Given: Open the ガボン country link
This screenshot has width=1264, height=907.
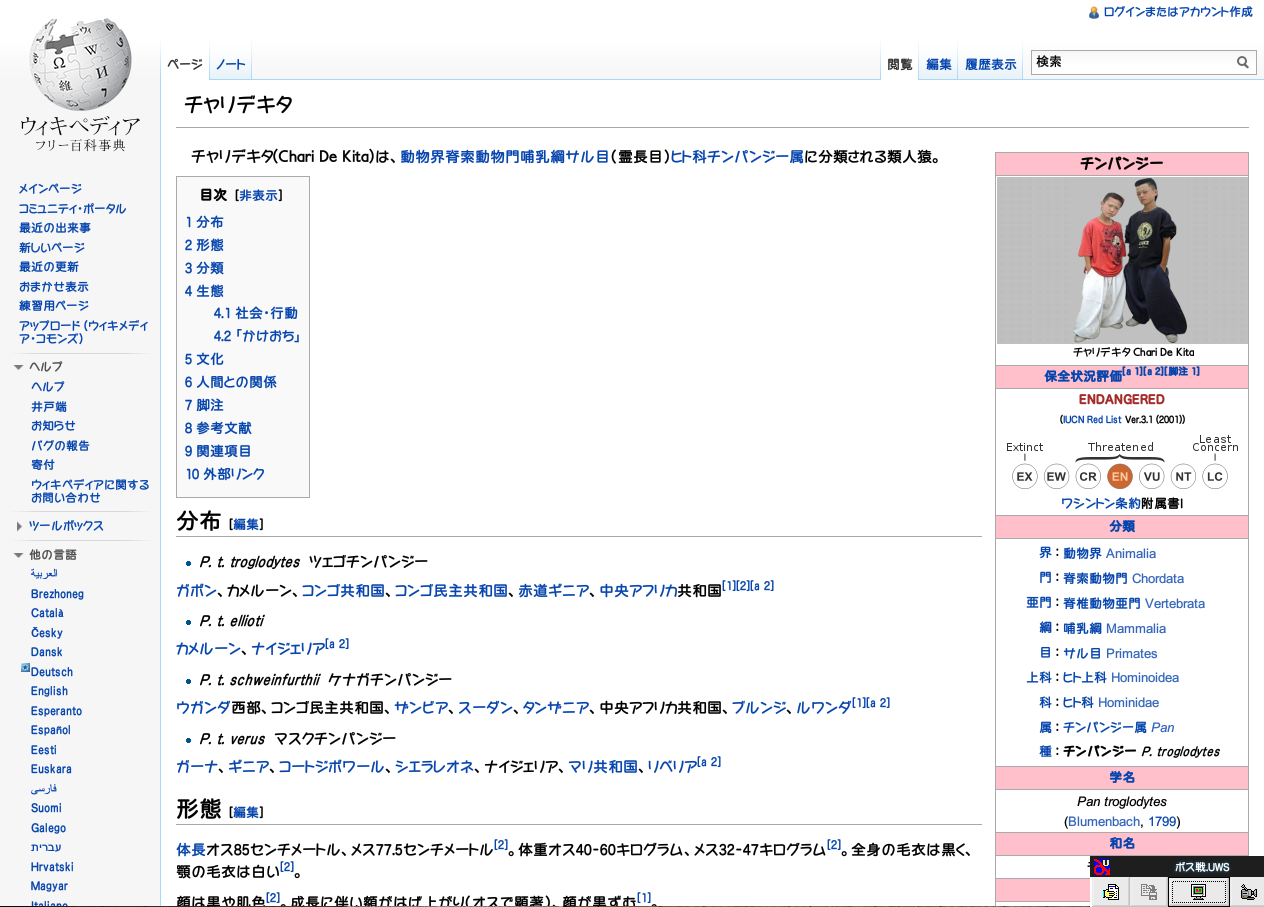Looking at the screenshot, I should [x=196, y=591].
